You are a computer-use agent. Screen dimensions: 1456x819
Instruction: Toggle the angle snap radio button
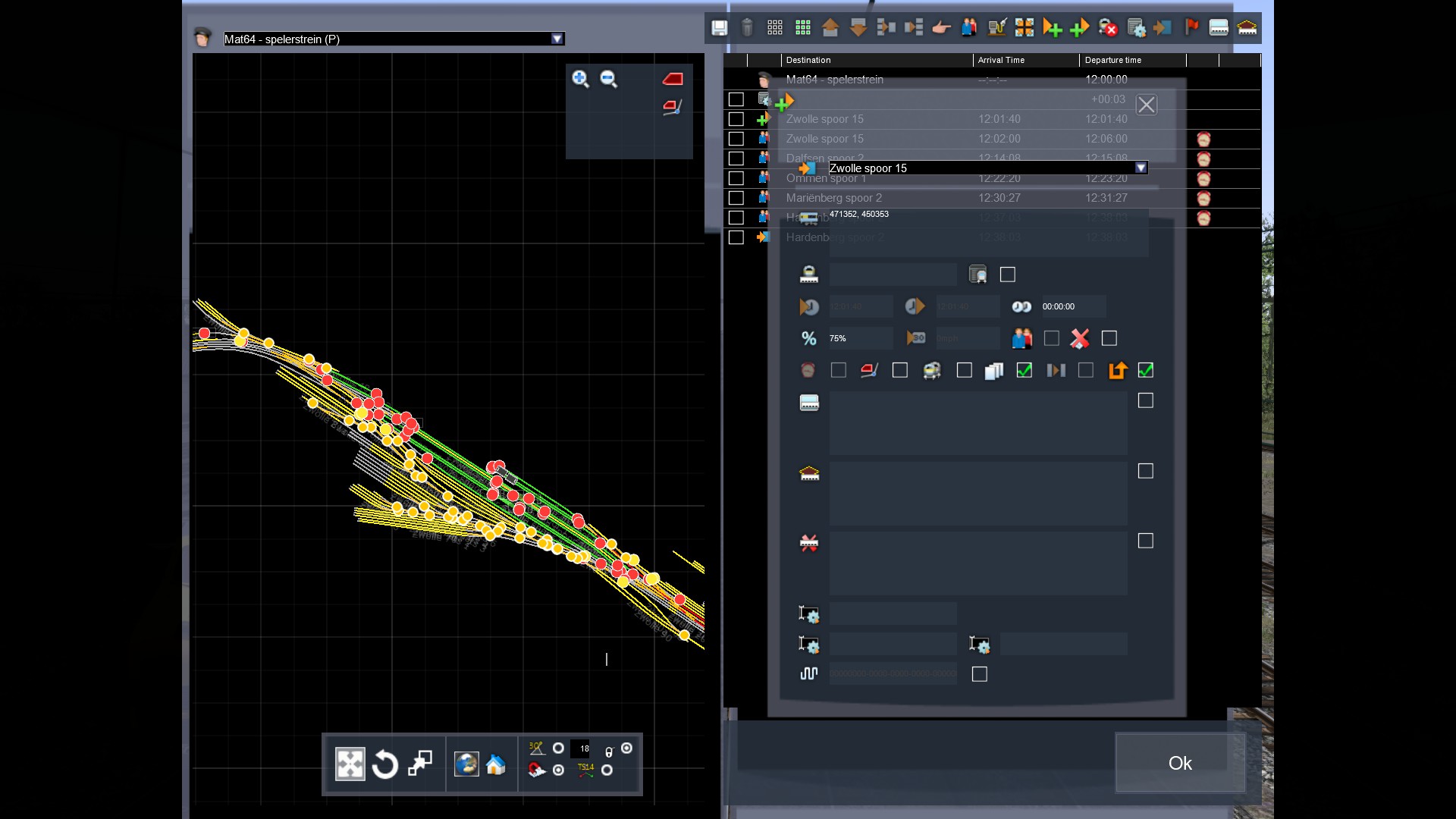tap(558, 748)
